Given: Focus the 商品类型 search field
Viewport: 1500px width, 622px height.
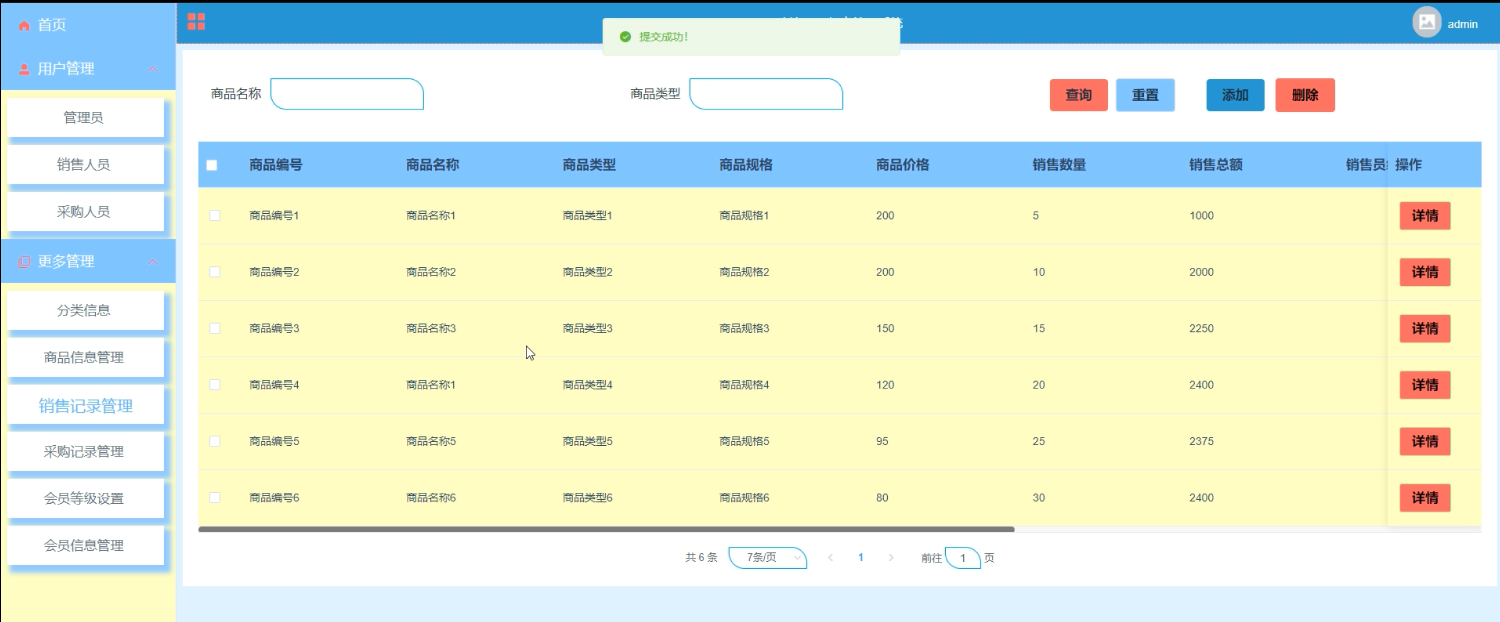Looking at the screenshot, I should pyautogui.click(x=766, y=94).
